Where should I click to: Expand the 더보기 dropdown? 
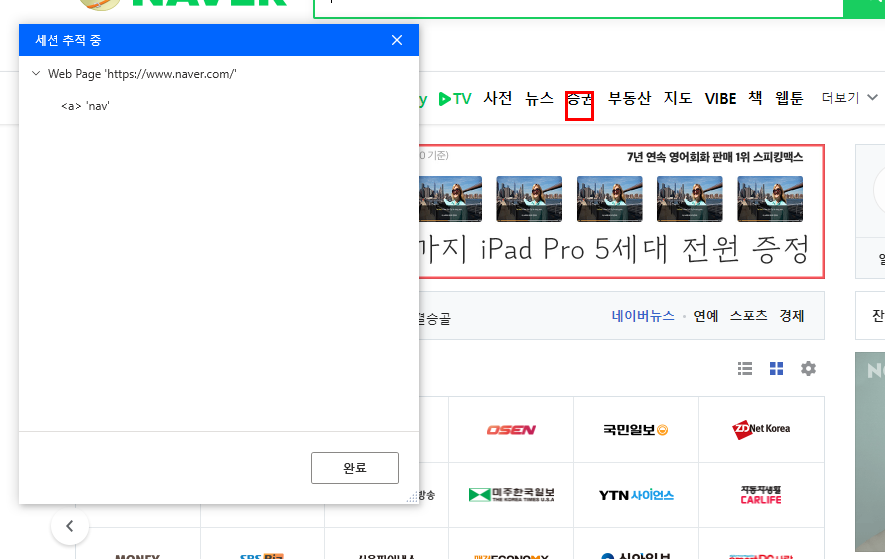(x=849, y=98)
